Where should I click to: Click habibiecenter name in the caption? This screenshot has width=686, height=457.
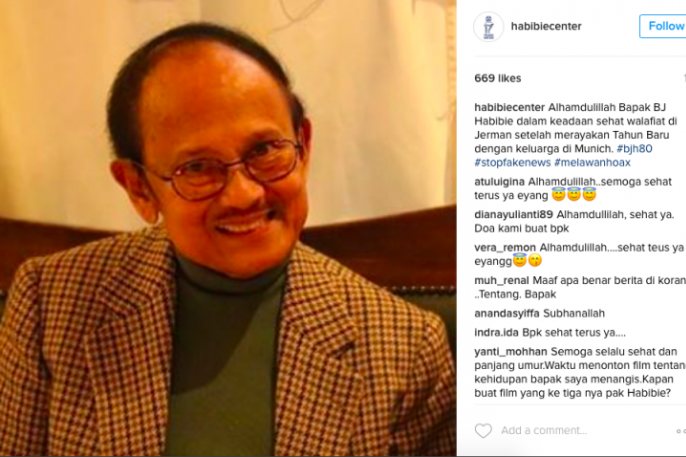[x=510, y=108]
